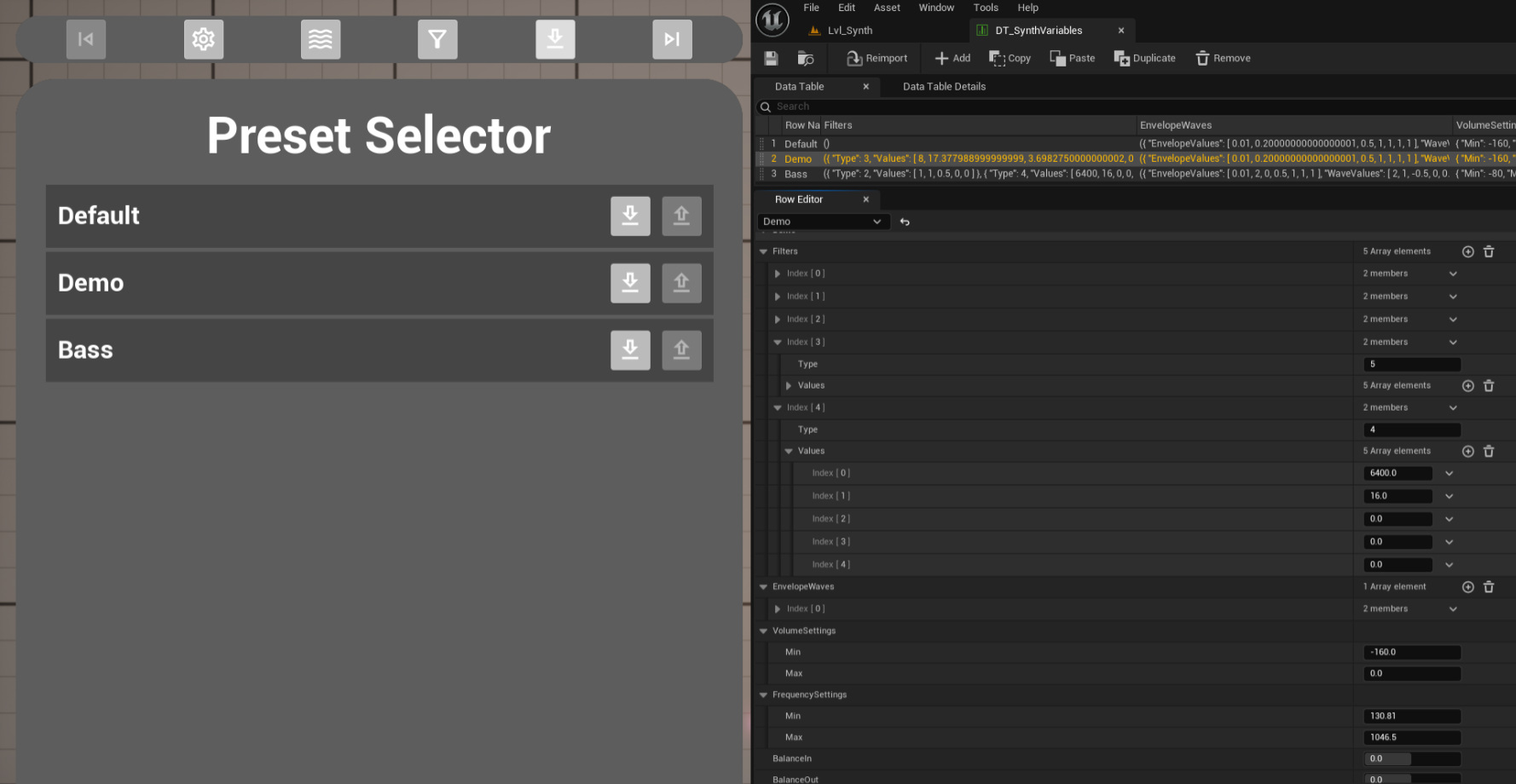Adjust the BalanceOut slider field

(x=1412, y=779)
